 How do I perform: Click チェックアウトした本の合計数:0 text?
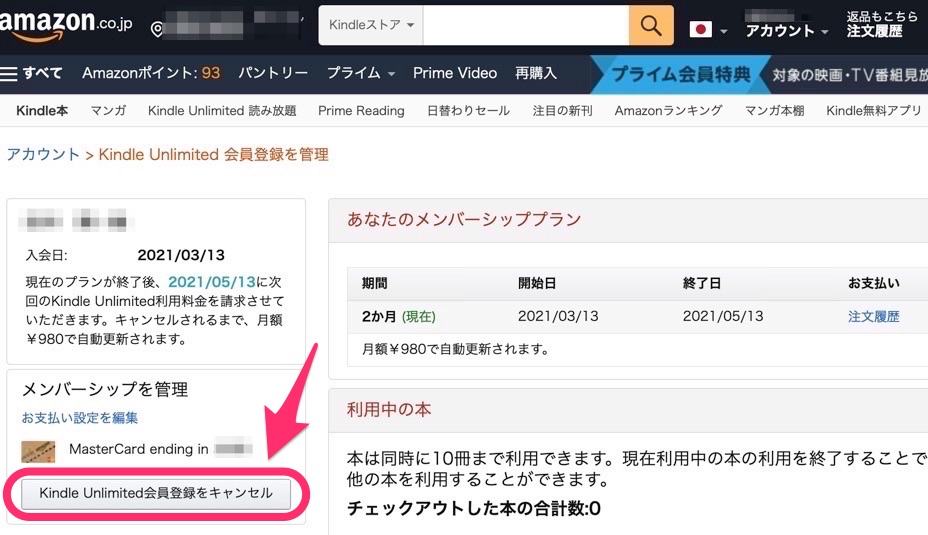tap(473, 508)
